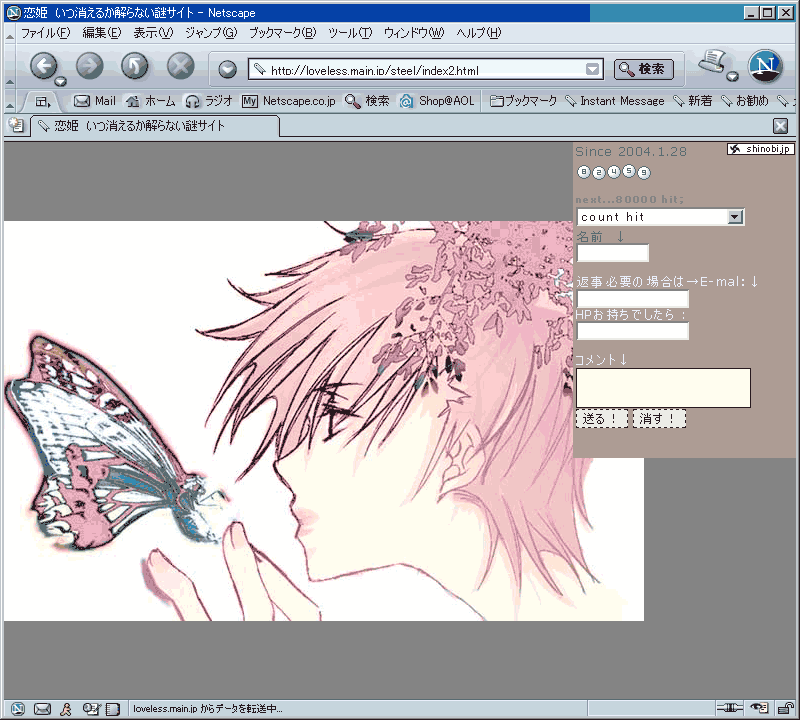Open the round dropdown left of the URL bar
This screenshot has height=720, width=800.
[x=228, y=69]
